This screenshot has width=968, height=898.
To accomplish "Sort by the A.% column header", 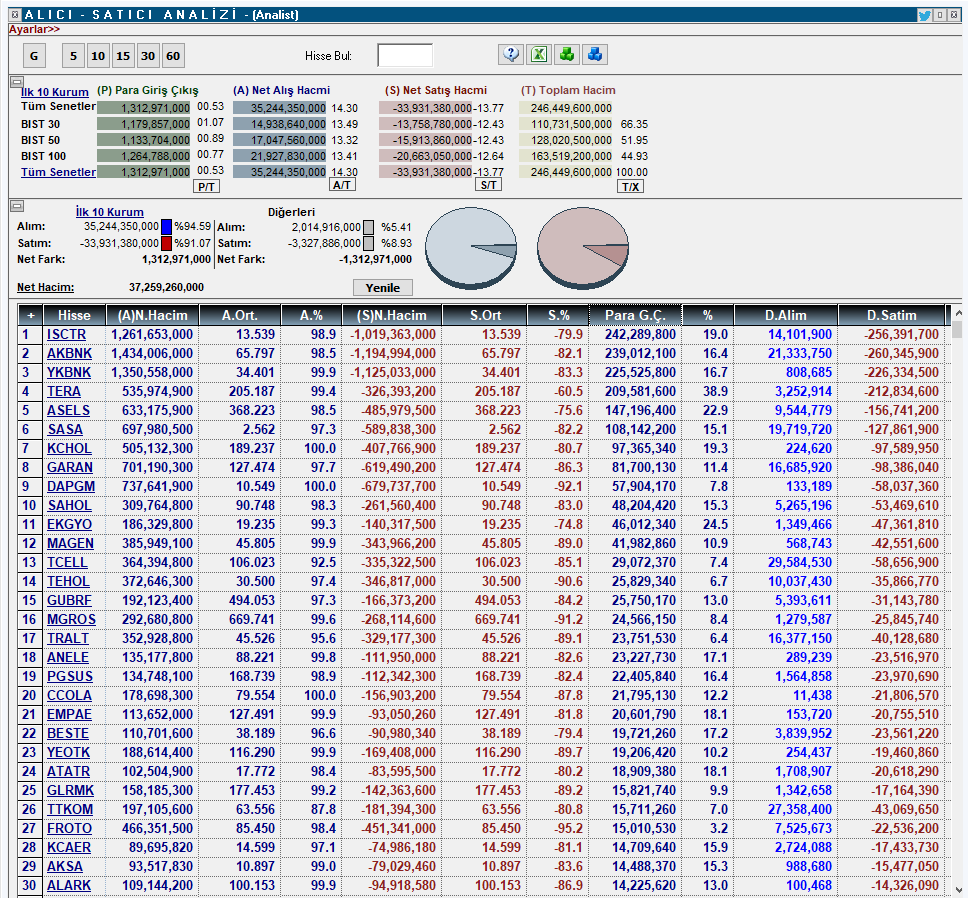I will [x=311, y=315].
